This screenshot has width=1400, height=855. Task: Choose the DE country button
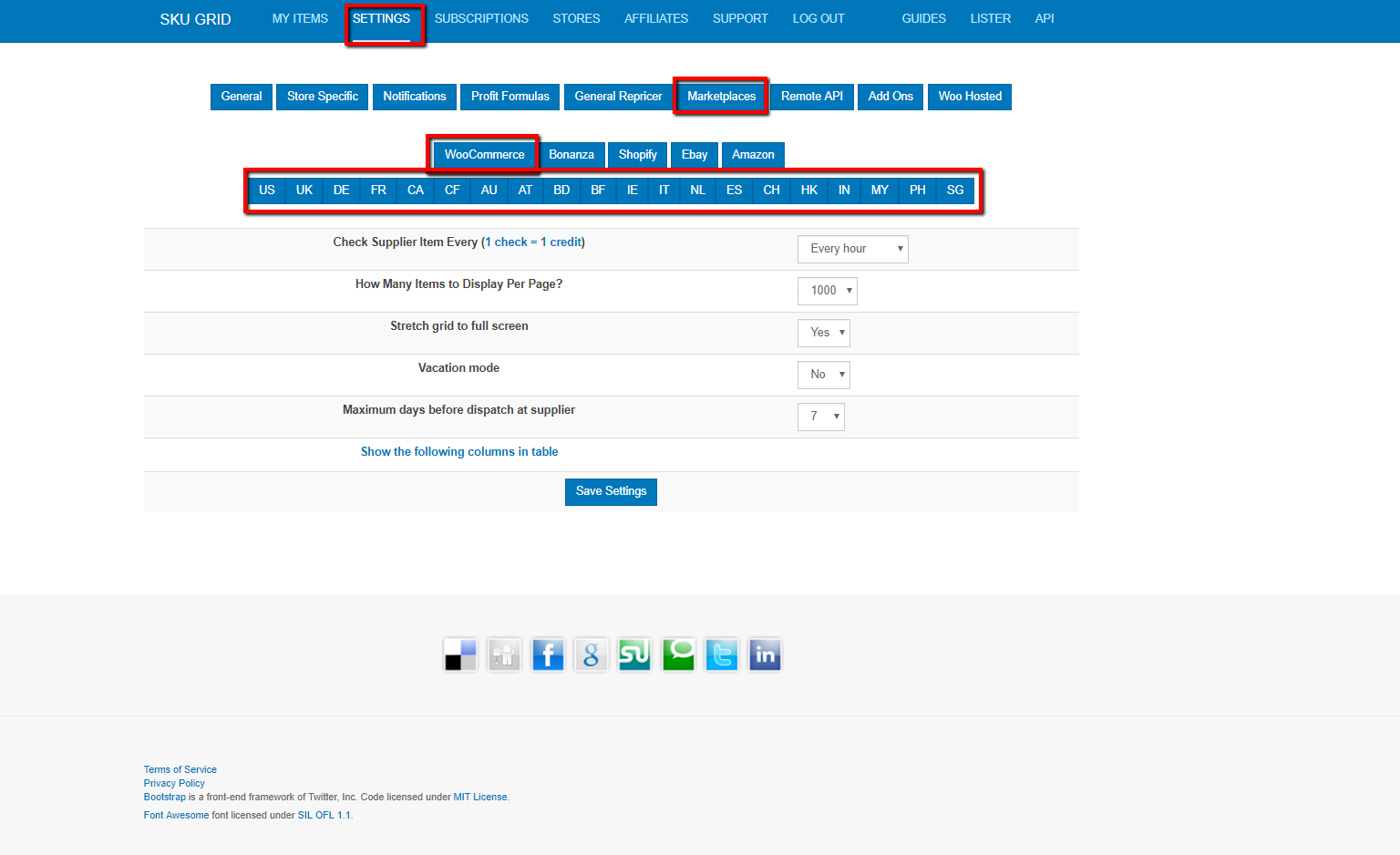(x=342, y=191)
